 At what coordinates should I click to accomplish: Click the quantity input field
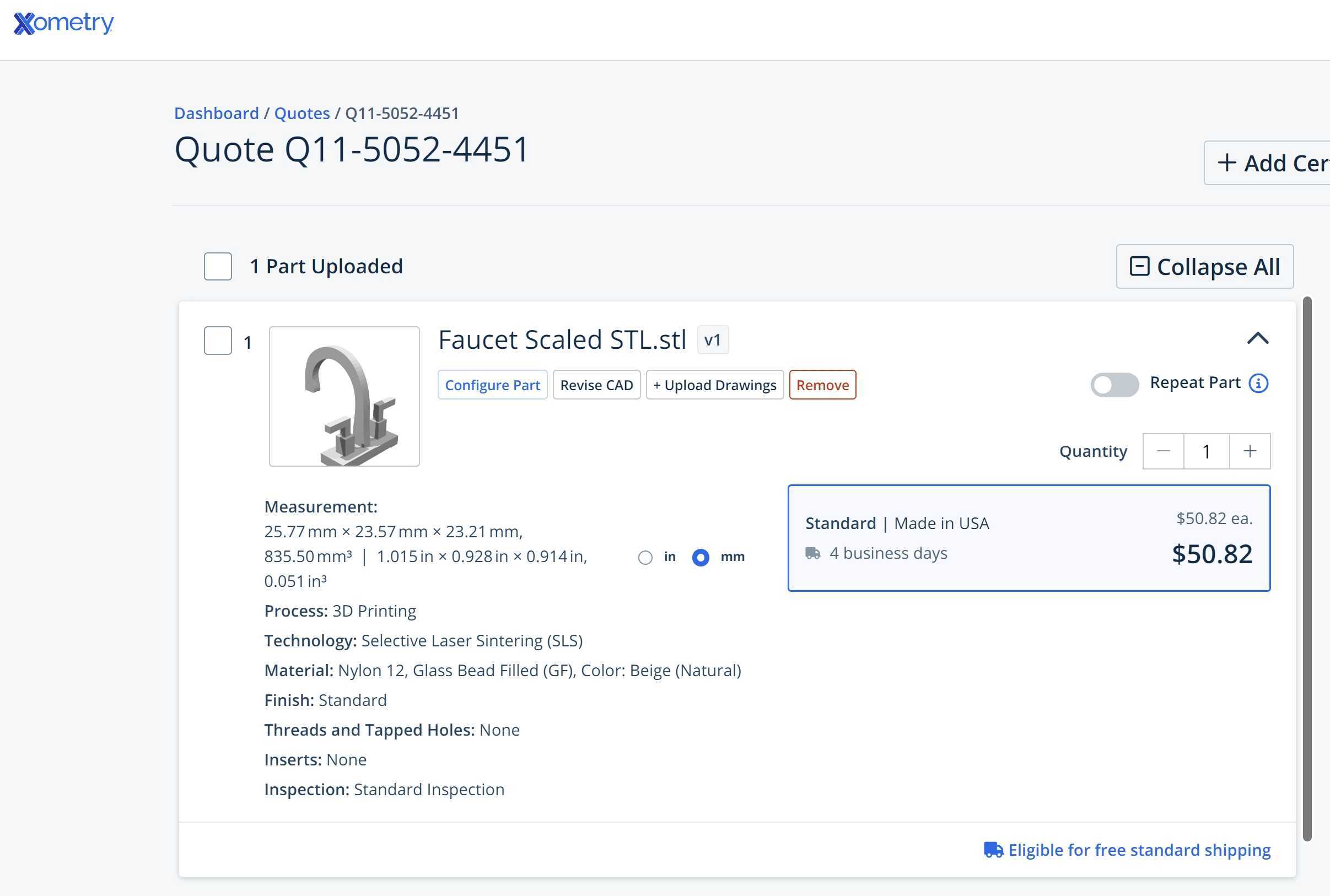click(1207, 451)
